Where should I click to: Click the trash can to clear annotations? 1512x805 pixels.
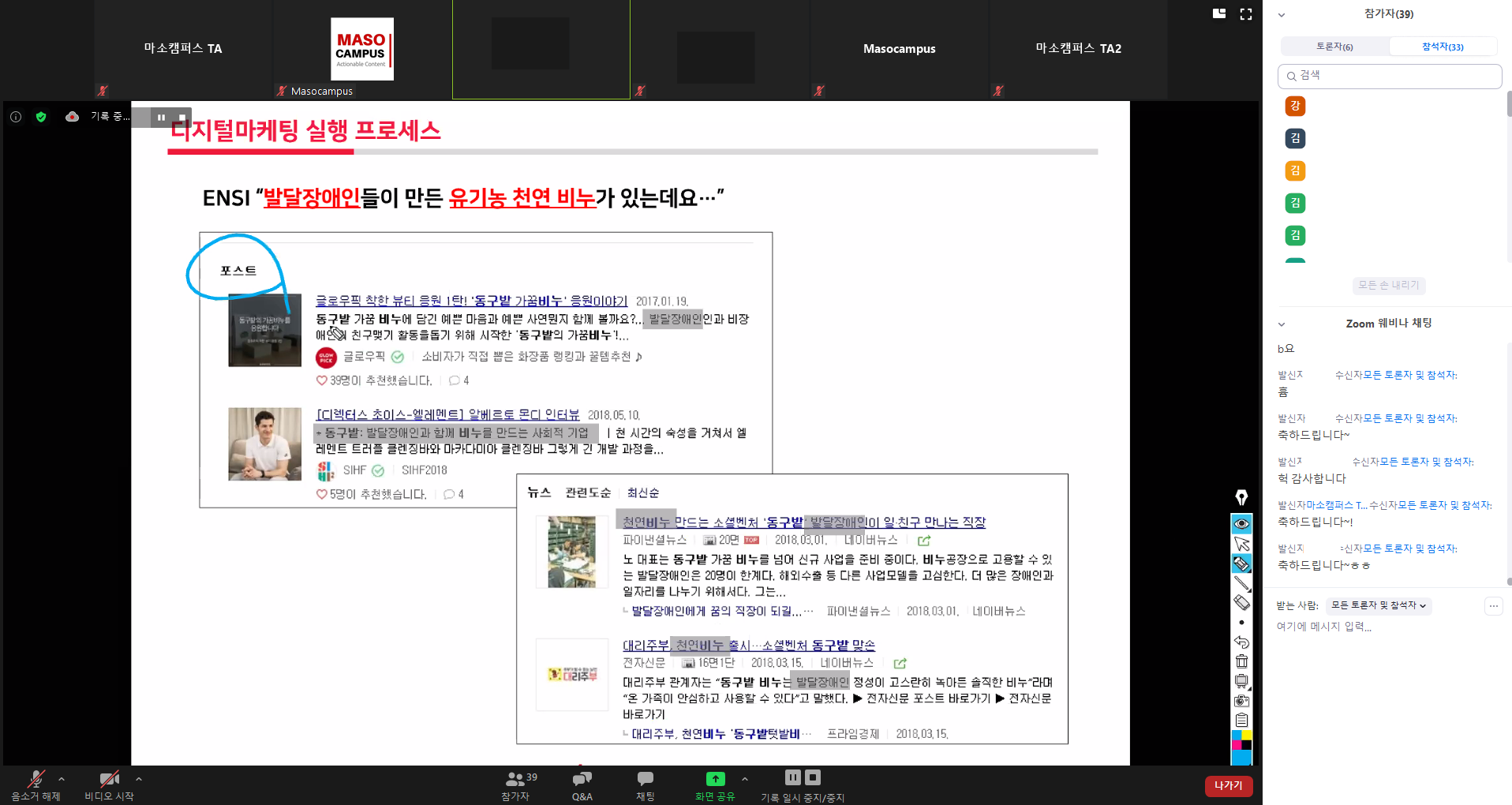point(1241,661)
